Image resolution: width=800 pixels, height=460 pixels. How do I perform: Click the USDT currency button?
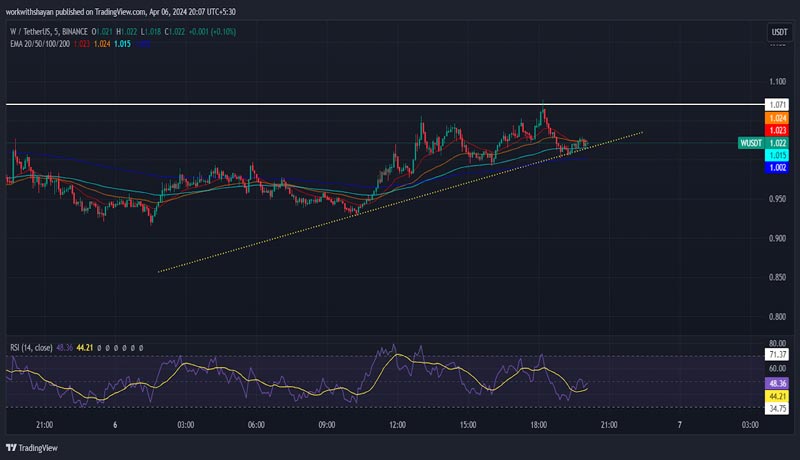coord(779,32)
